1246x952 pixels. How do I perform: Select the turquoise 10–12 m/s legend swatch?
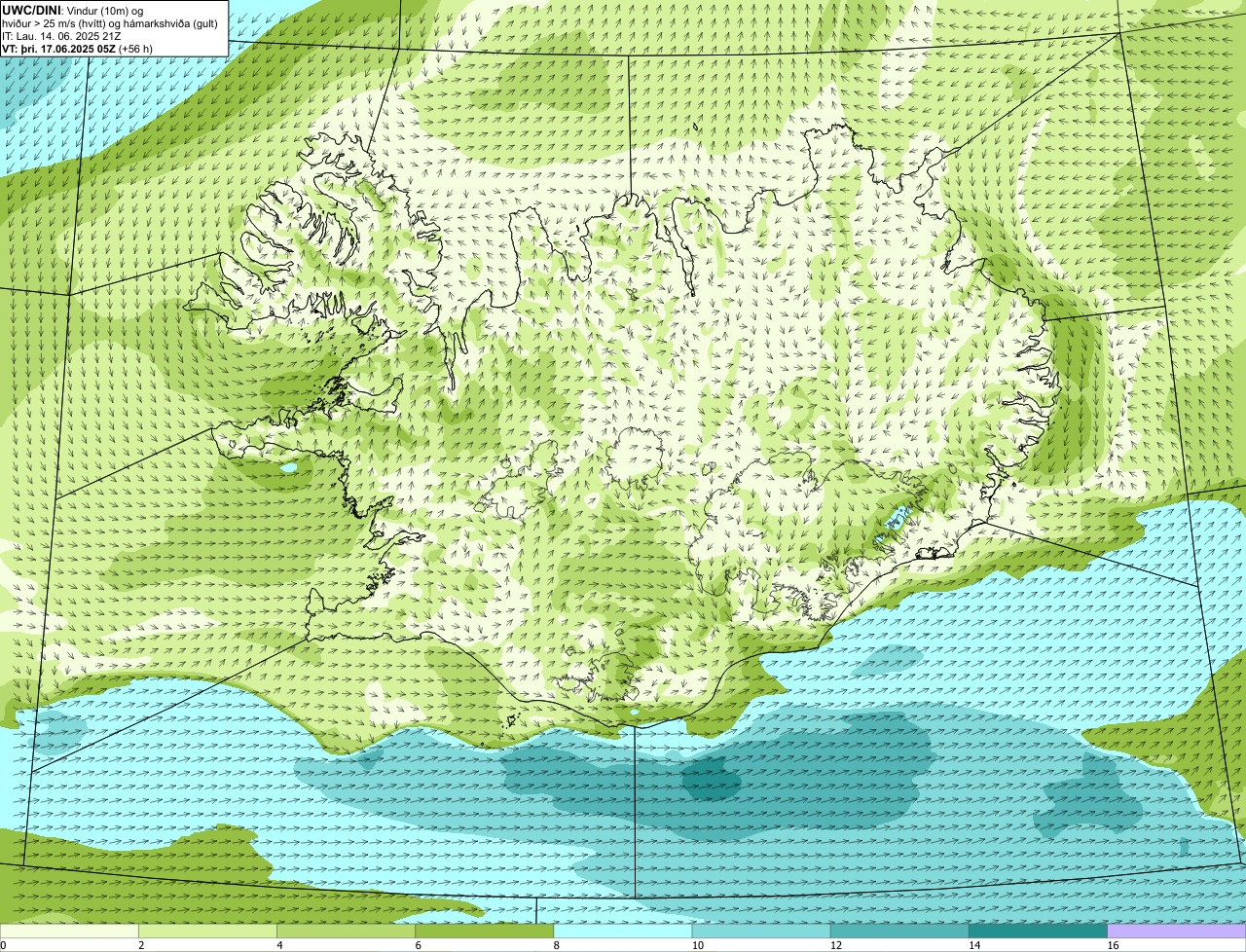(x=761, y=931)
